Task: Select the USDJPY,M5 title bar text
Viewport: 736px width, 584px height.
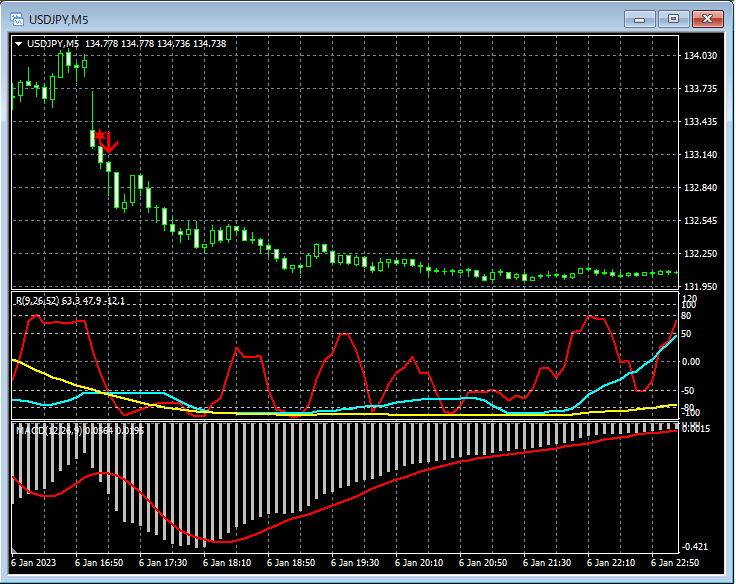Action: (x=59, y=20)
